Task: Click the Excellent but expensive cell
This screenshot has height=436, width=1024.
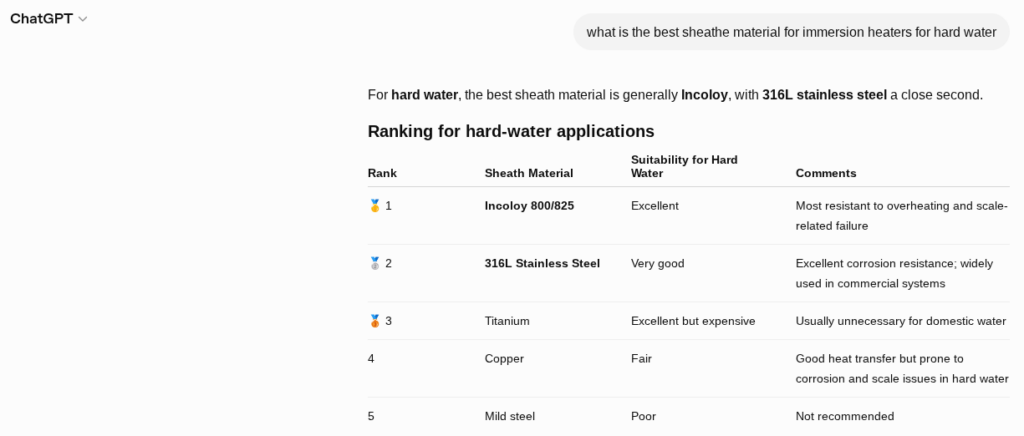Action: pyautogui.click(x=693, y=321)
